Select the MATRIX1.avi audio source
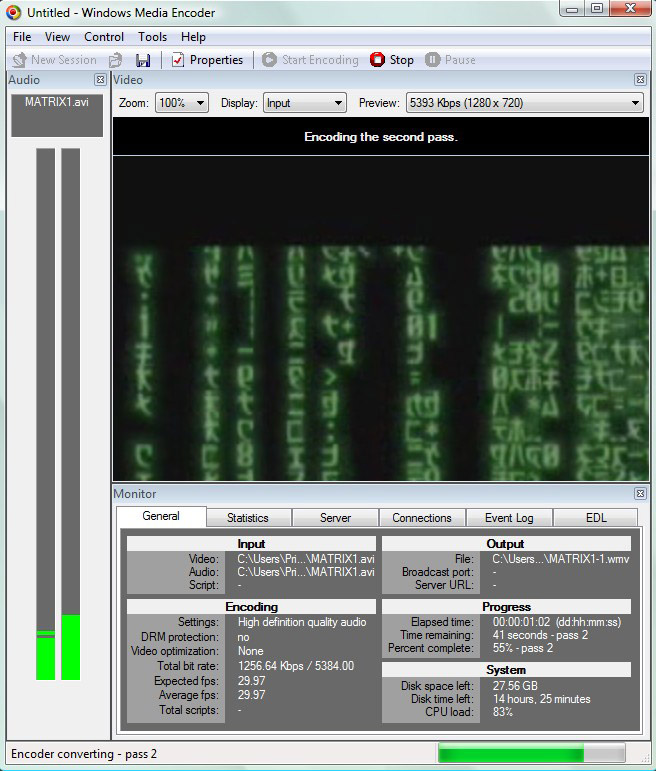The height and width of the screenshot is (771, 656). coord(57,115)
